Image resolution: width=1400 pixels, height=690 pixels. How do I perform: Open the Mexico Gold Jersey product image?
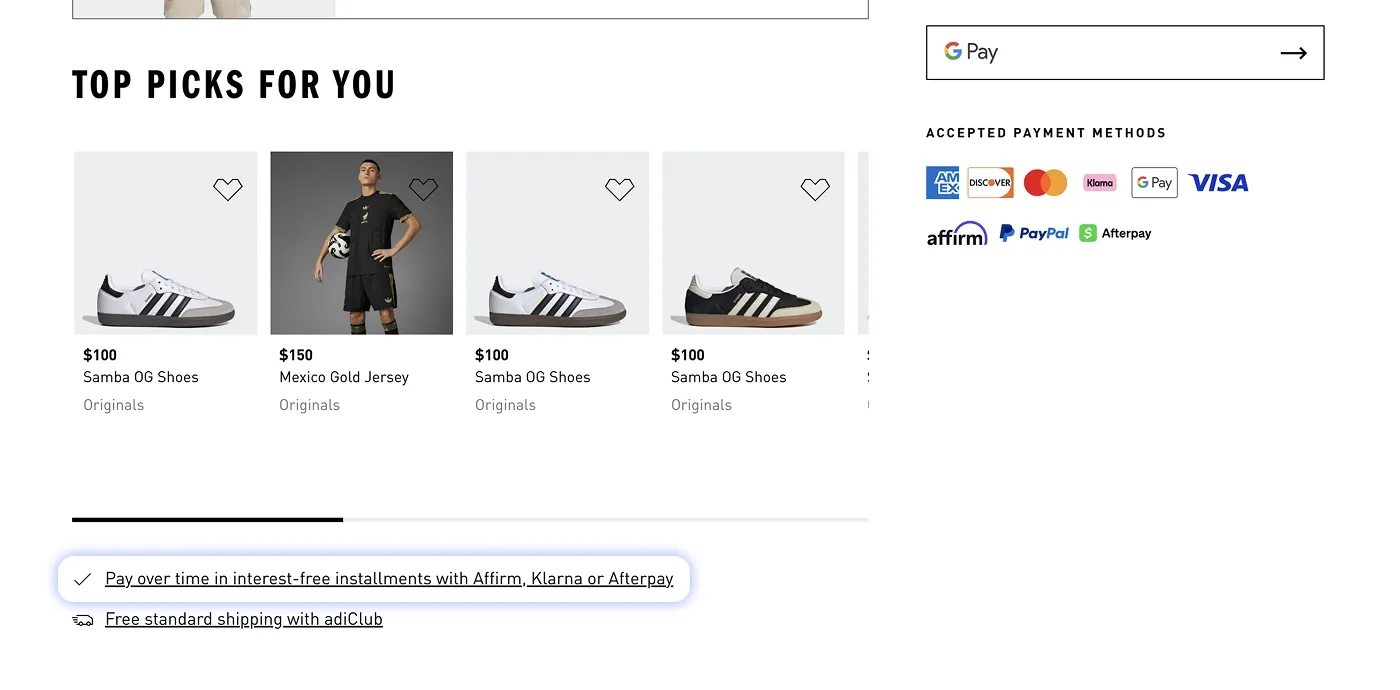361,242
